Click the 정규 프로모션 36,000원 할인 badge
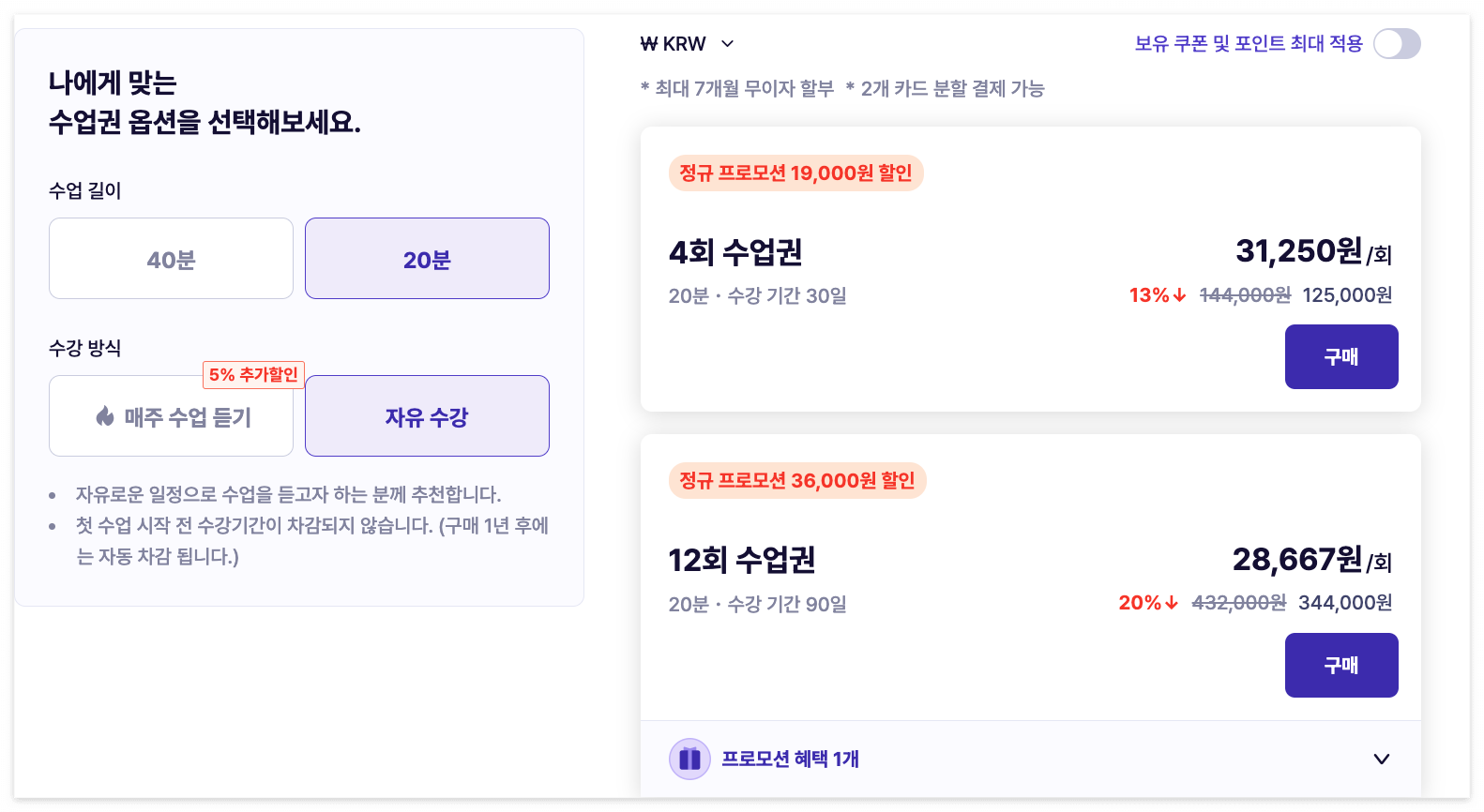Image resolution: width=1484 pixels, height=812 pixels. click(x=796, y=480)
